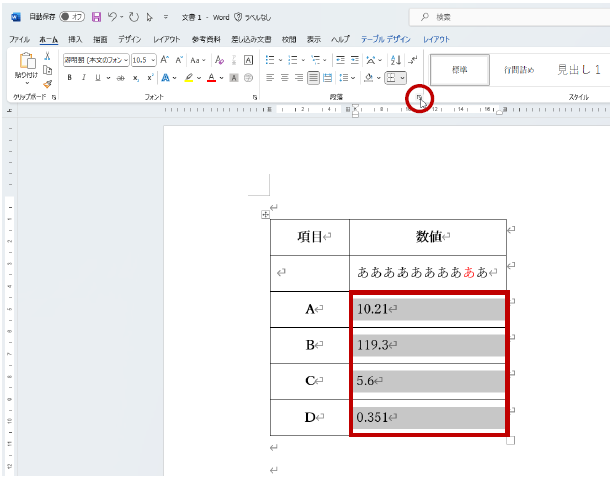Viewport: 612px width, 477px height.
Task: Open the font name combo box
Action: 95,60
